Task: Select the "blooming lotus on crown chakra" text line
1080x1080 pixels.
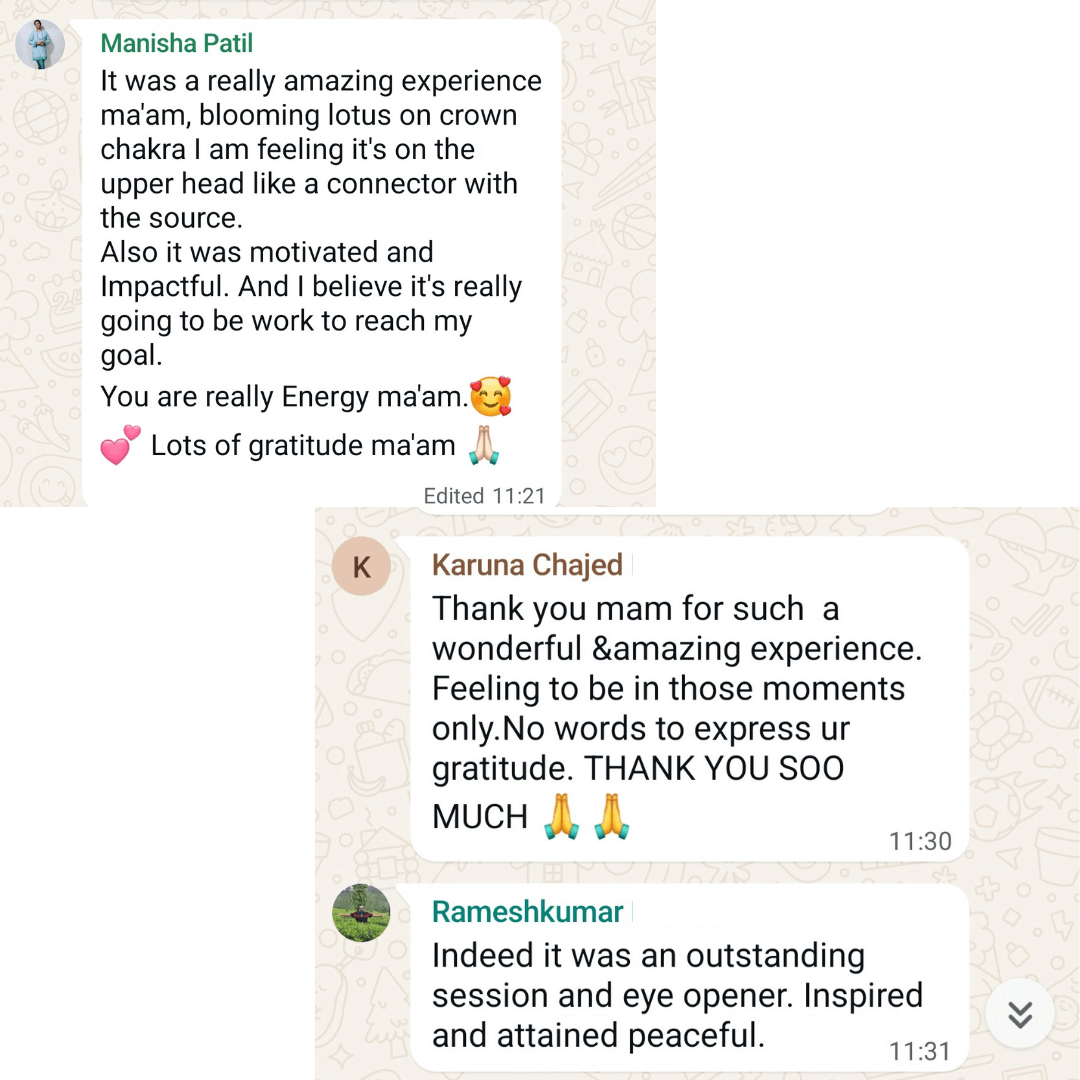Action: [x=309, y=115]
